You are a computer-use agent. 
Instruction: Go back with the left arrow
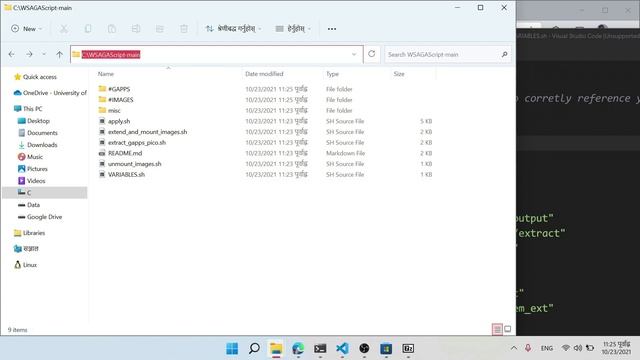(11, 54)
